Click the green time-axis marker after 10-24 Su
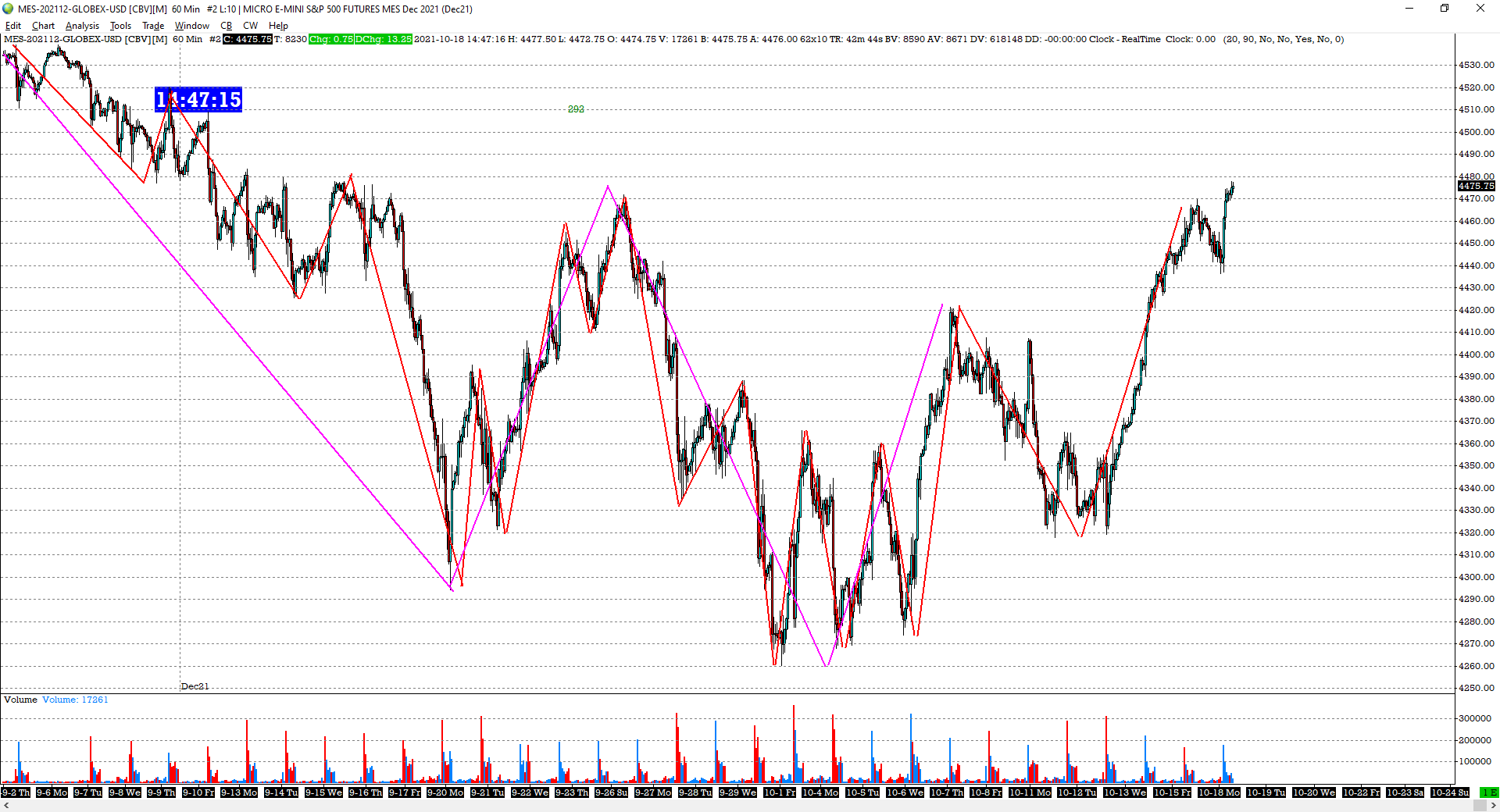 [x=1490, y=792]
